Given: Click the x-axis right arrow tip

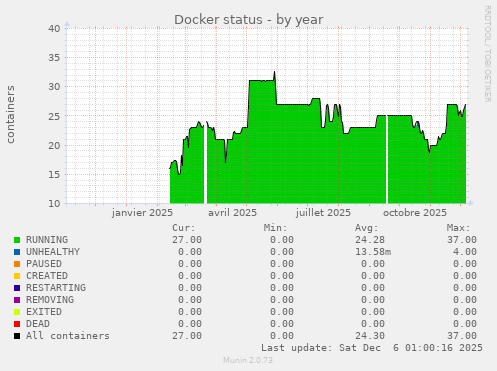Looking at the screenshot, I should point(471,203).
